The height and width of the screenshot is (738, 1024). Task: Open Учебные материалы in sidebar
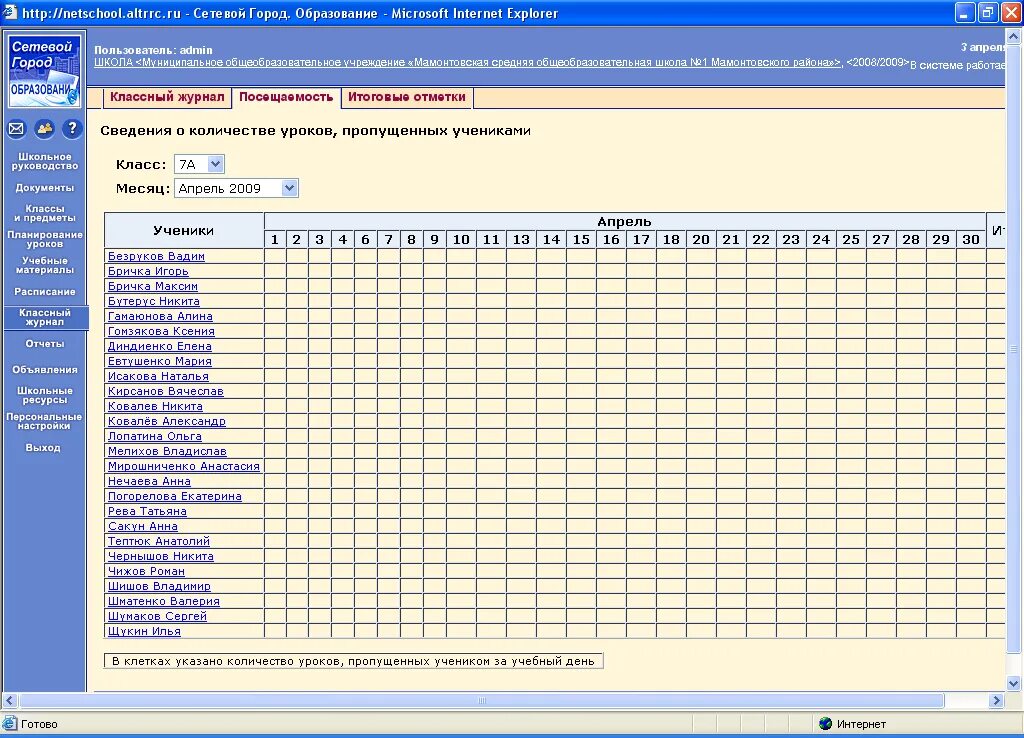click(x=44, y=265)
